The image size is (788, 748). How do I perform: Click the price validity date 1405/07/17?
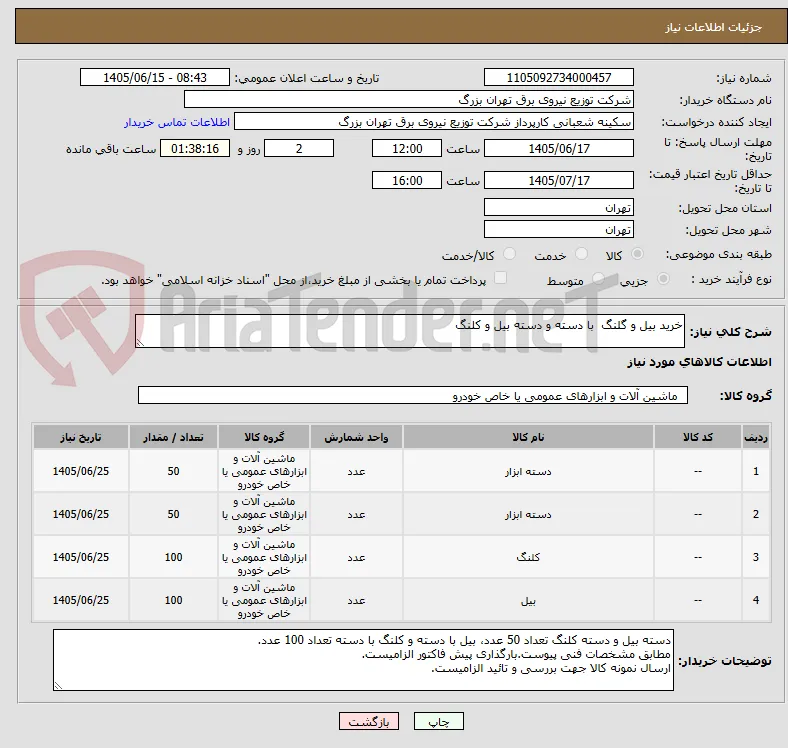pyautogui.click(x=559, y=180)
